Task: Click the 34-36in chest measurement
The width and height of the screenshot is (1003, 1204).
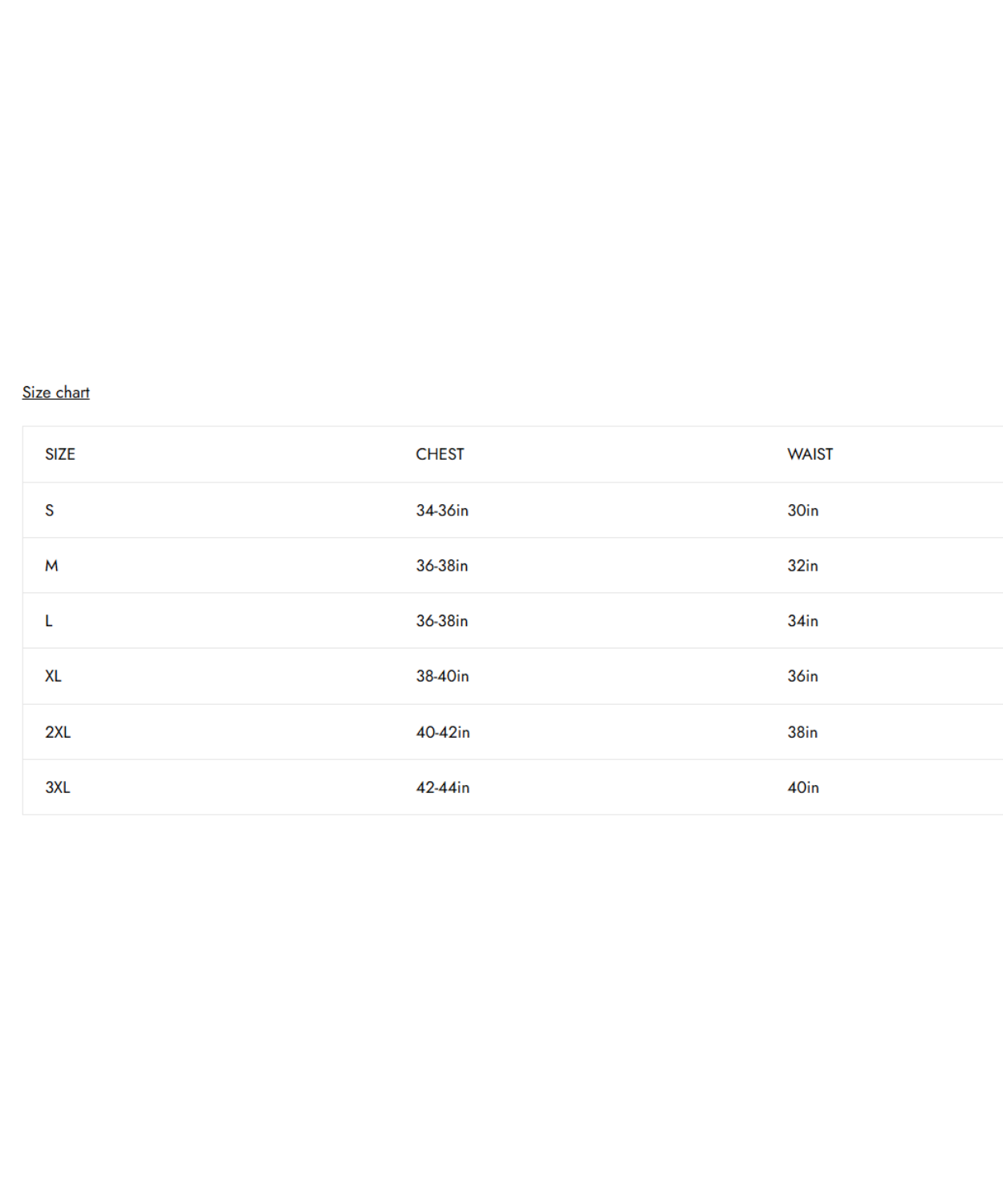Action: (x=442, y=510)
